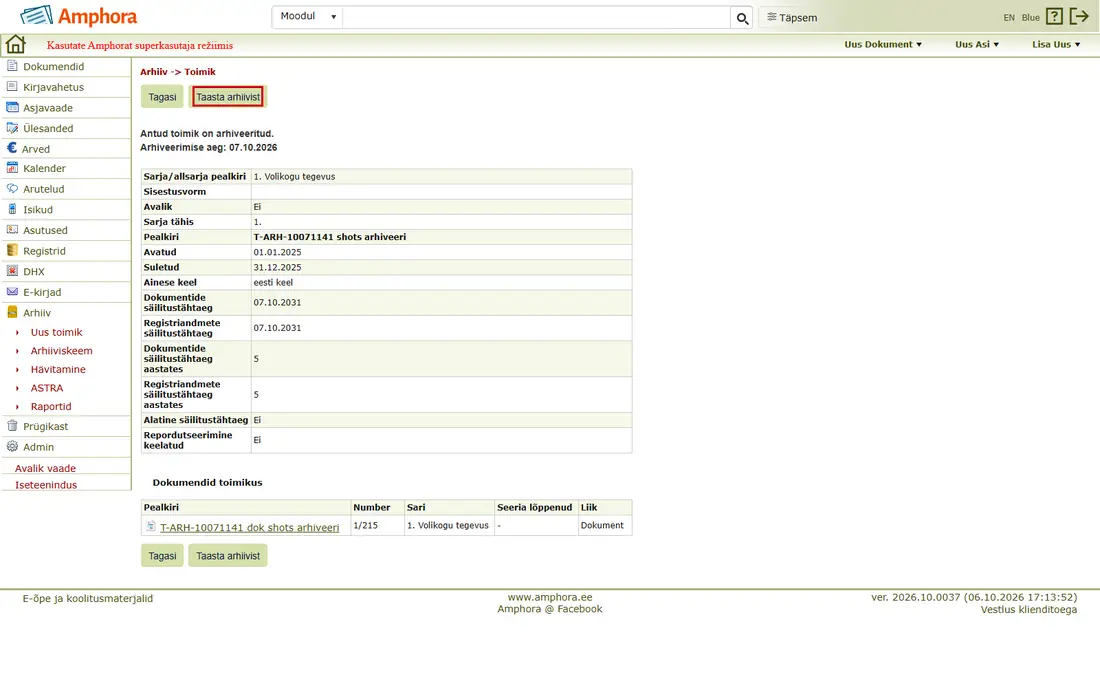This screenshot has width=1100, height=688.
Task: Click into the top search field
Action: click(536, 17)
